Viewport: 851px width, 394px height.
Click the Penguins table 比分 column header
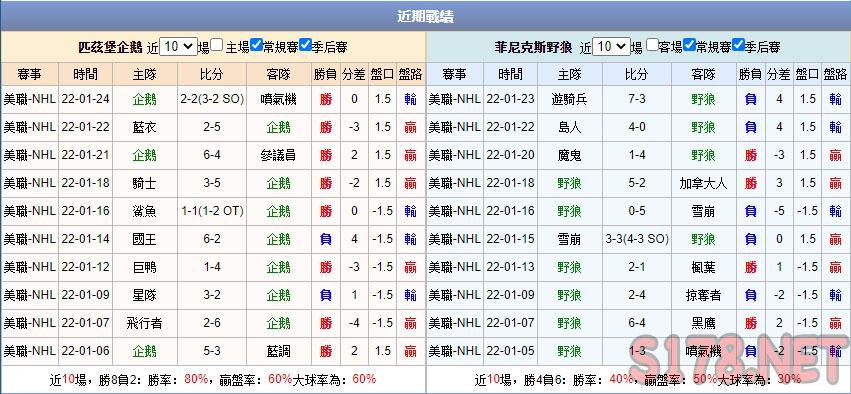click(212, 74)
